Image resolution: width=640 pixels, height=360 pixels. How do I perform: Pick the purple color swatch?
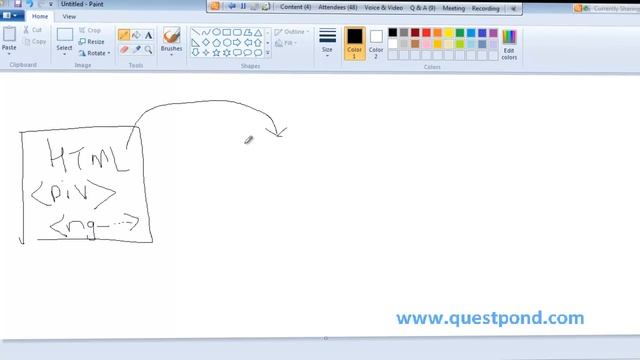493,33
